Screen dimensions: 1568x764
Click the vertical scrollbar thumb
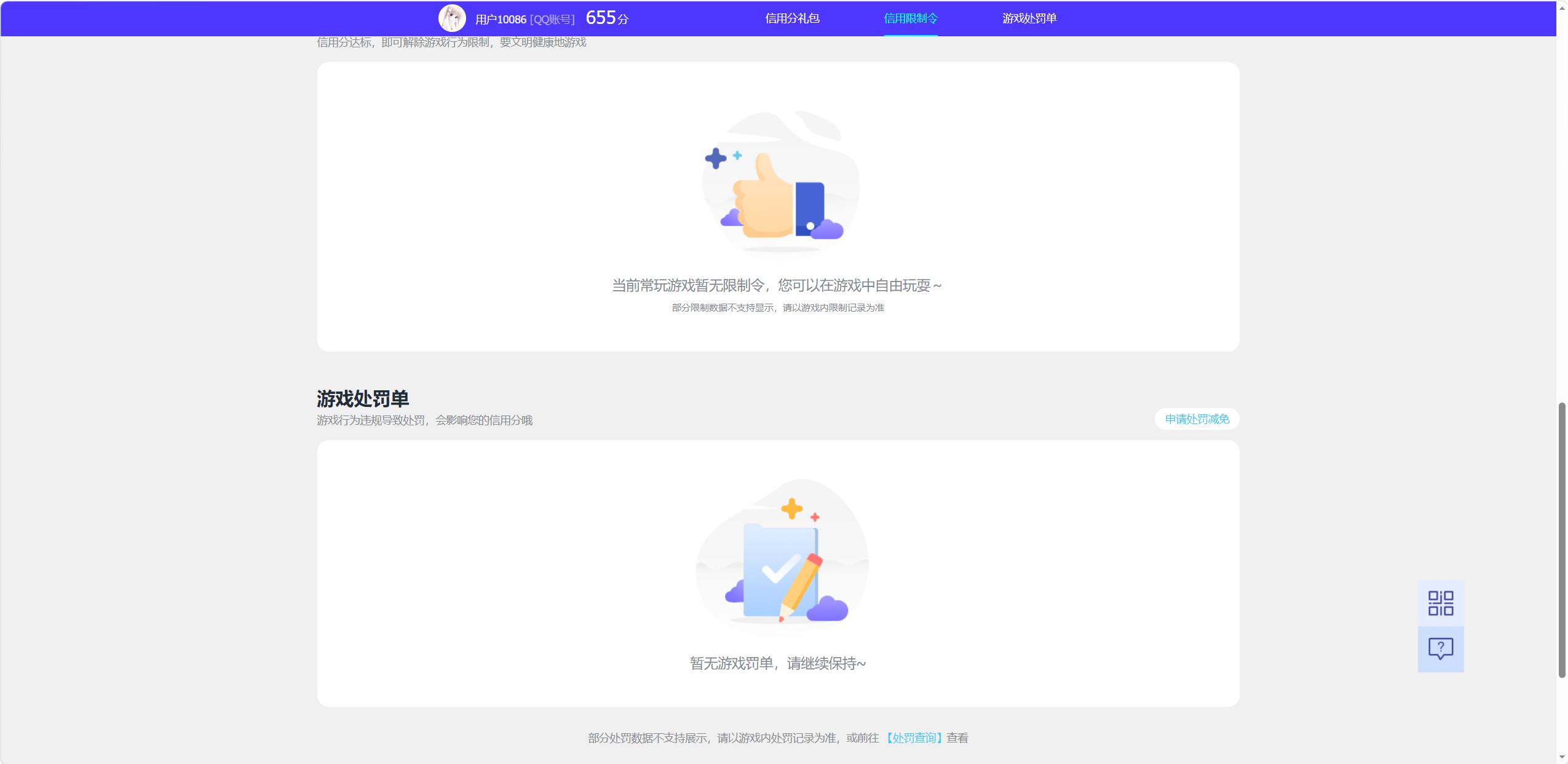tap(1562, 540)
